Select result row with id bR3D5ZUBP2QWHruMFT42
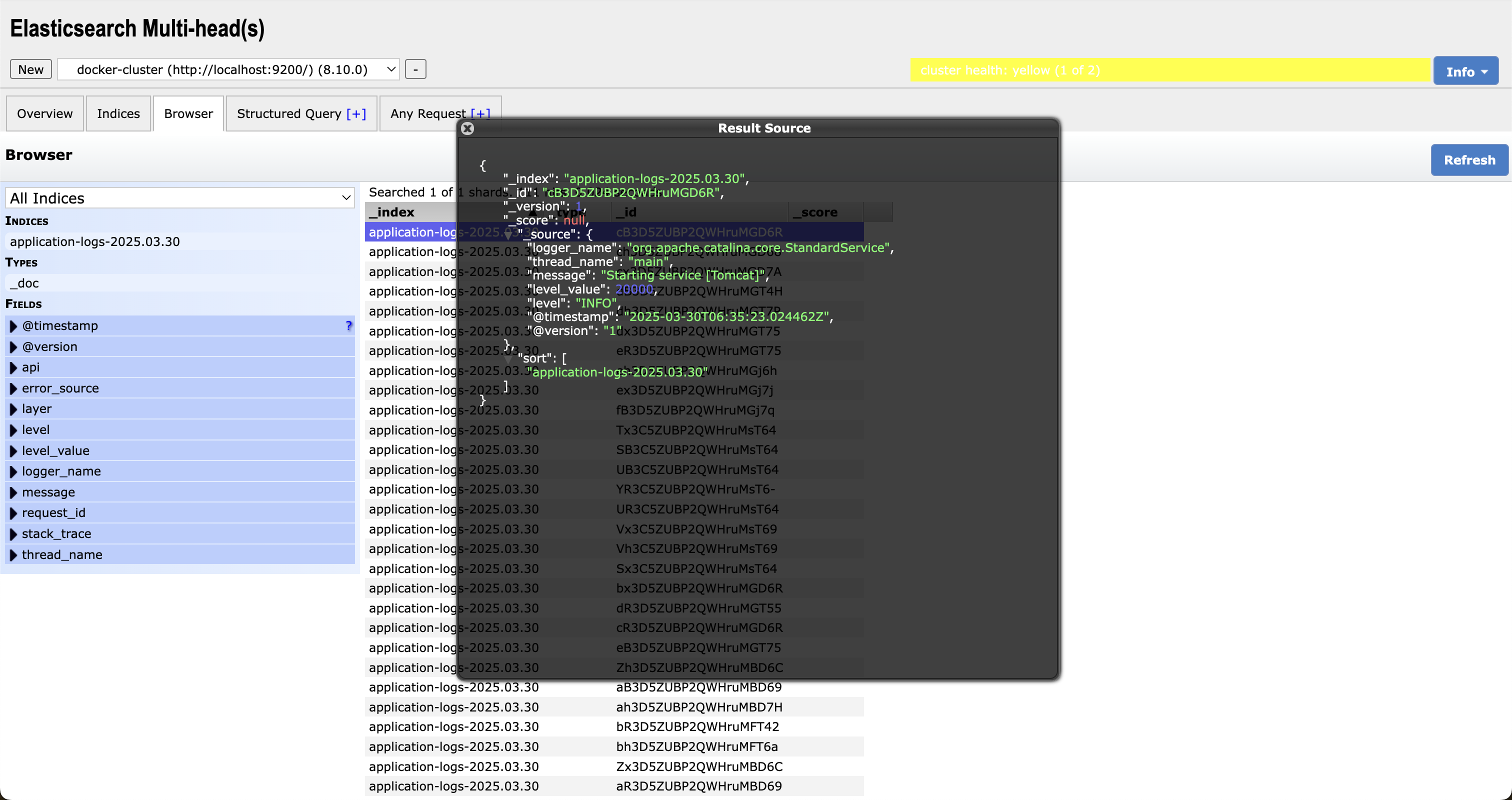The image size is (1512, 800). [x=614, y=726]
